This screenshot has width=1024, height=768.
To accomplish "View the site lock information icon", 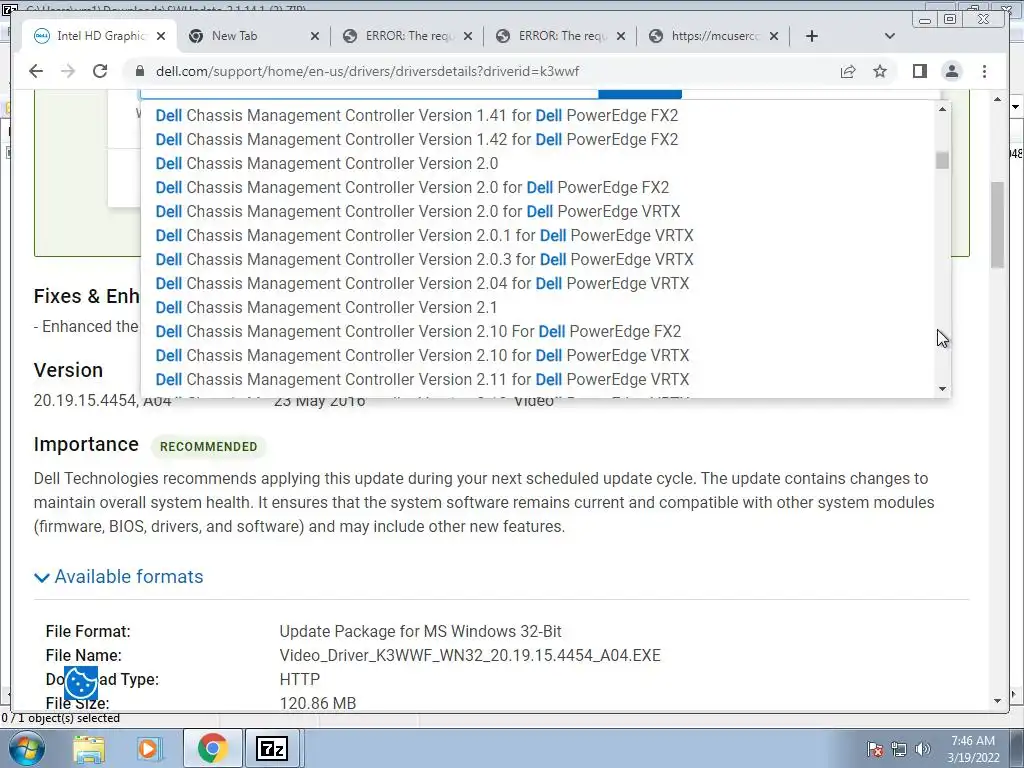I will tap(138, 71).
